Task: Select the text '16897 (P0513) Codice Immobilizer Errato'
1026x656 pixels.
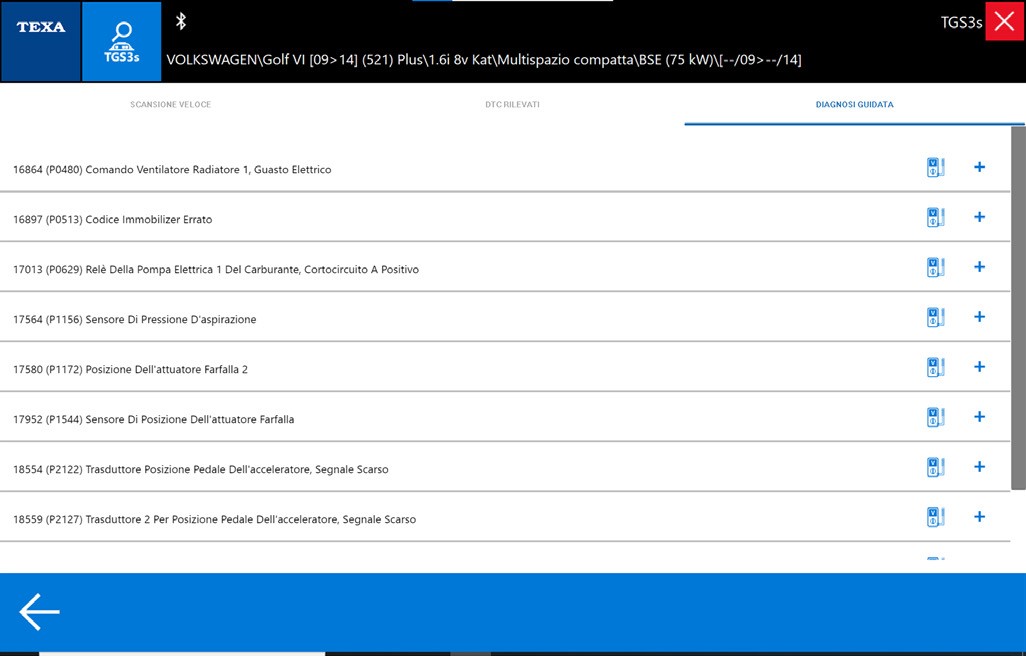Action: [x=113, y=220]
